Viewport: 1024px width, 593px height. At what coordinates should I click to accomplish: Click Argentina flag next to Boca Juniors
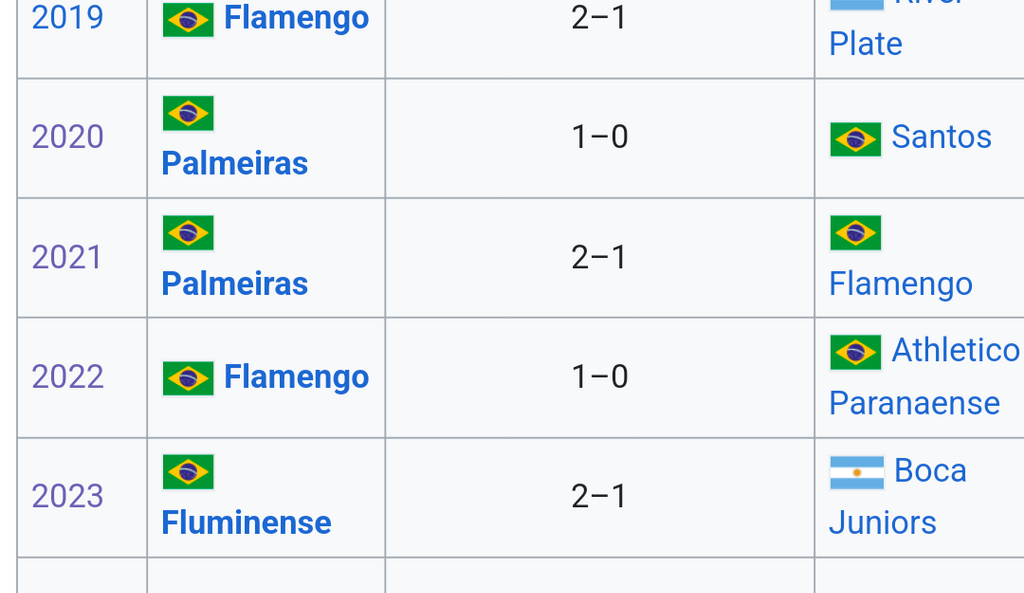[857, 473]
